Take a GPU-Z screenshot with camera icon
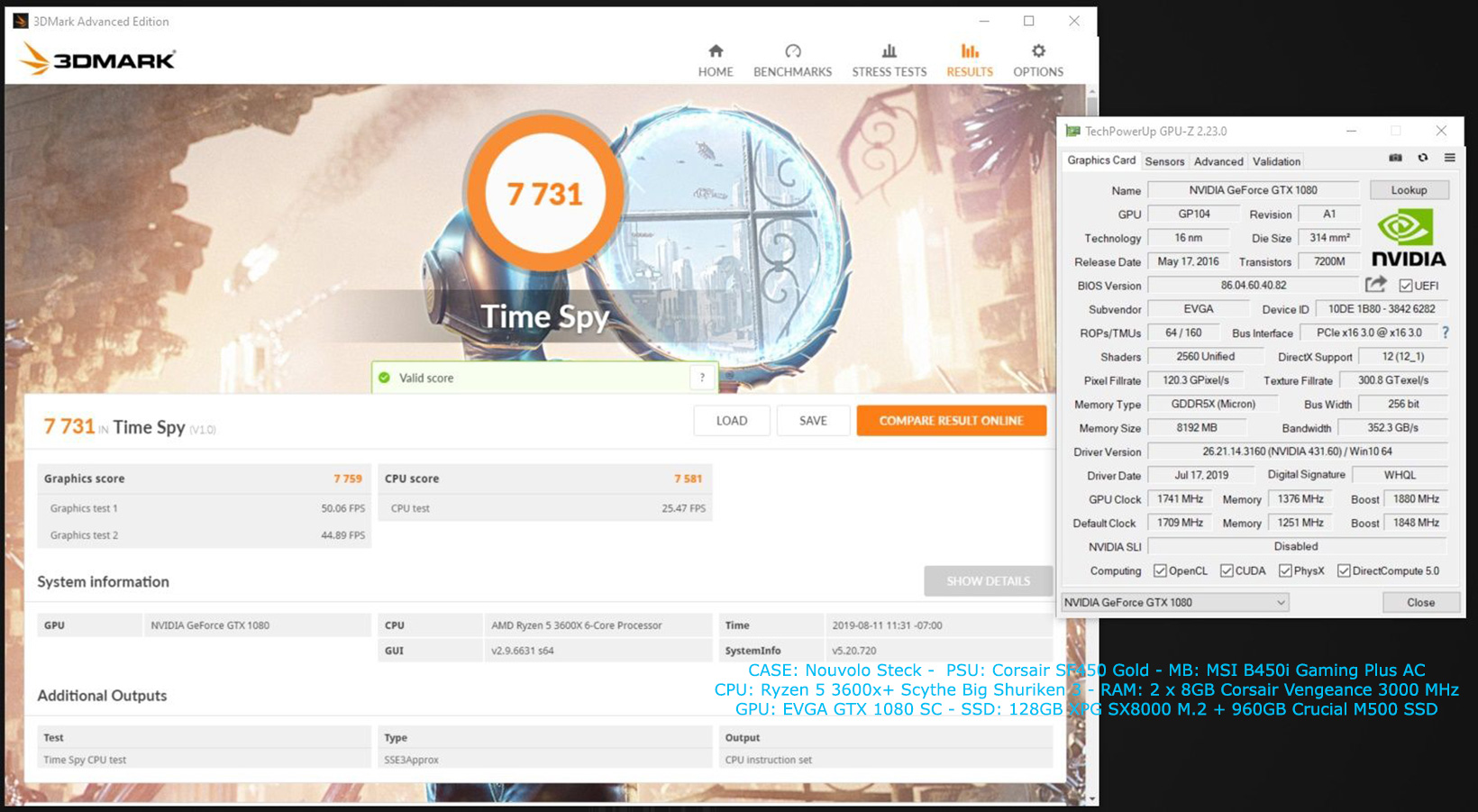This screenshot has width=1478, height=812. (1395, 158)
